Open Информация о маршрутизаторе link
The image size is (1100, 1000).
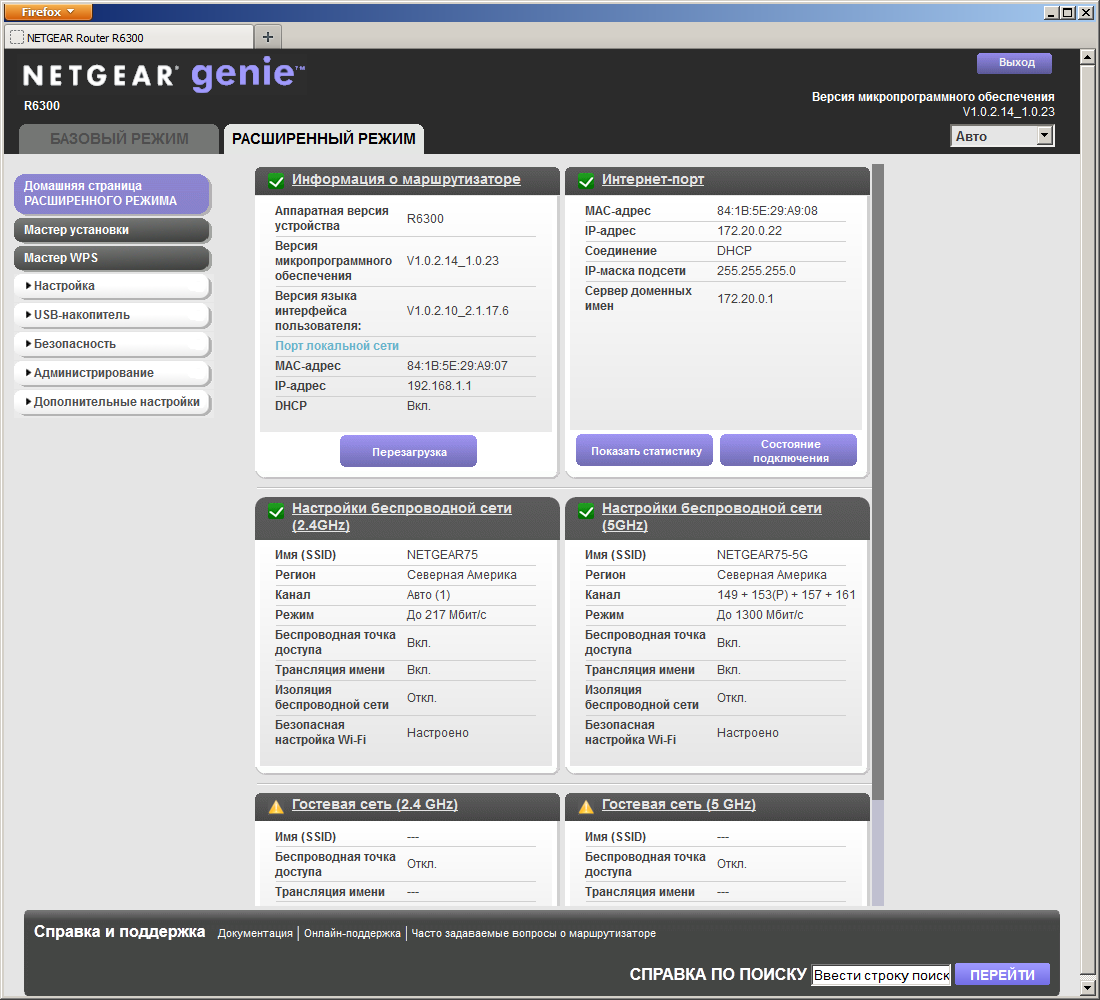[406, 180]
